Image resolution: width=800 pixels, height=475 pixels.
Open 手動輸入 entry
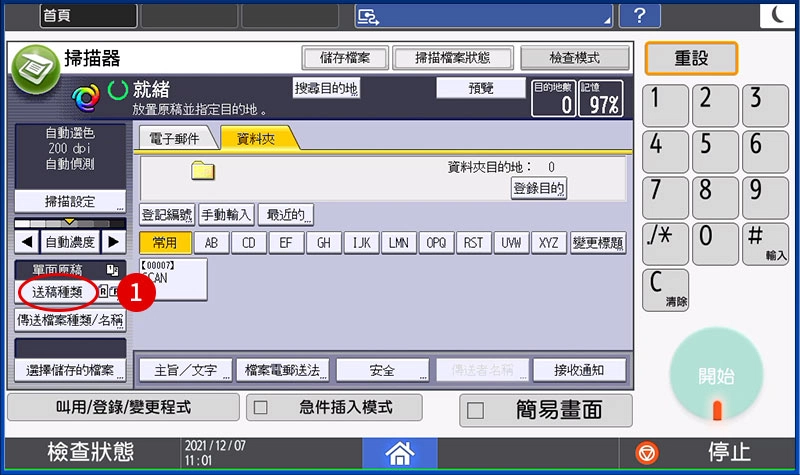(226, 215)
